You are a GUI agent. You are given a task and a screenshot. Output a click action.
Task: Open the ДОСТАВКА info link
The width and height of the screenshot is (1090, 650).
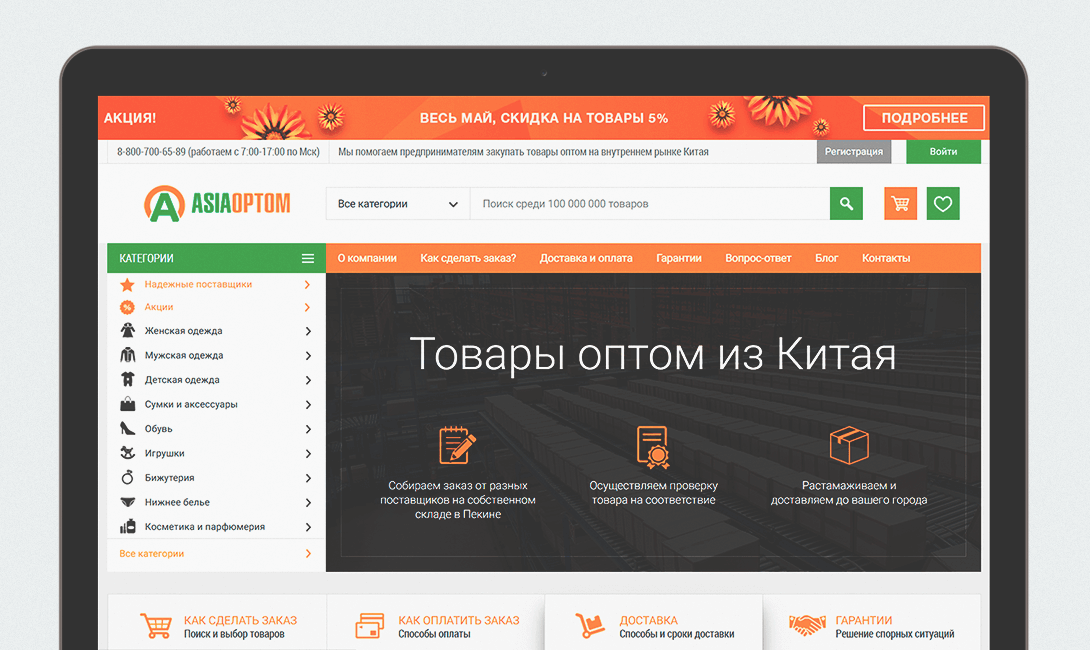tap(649, 620)
